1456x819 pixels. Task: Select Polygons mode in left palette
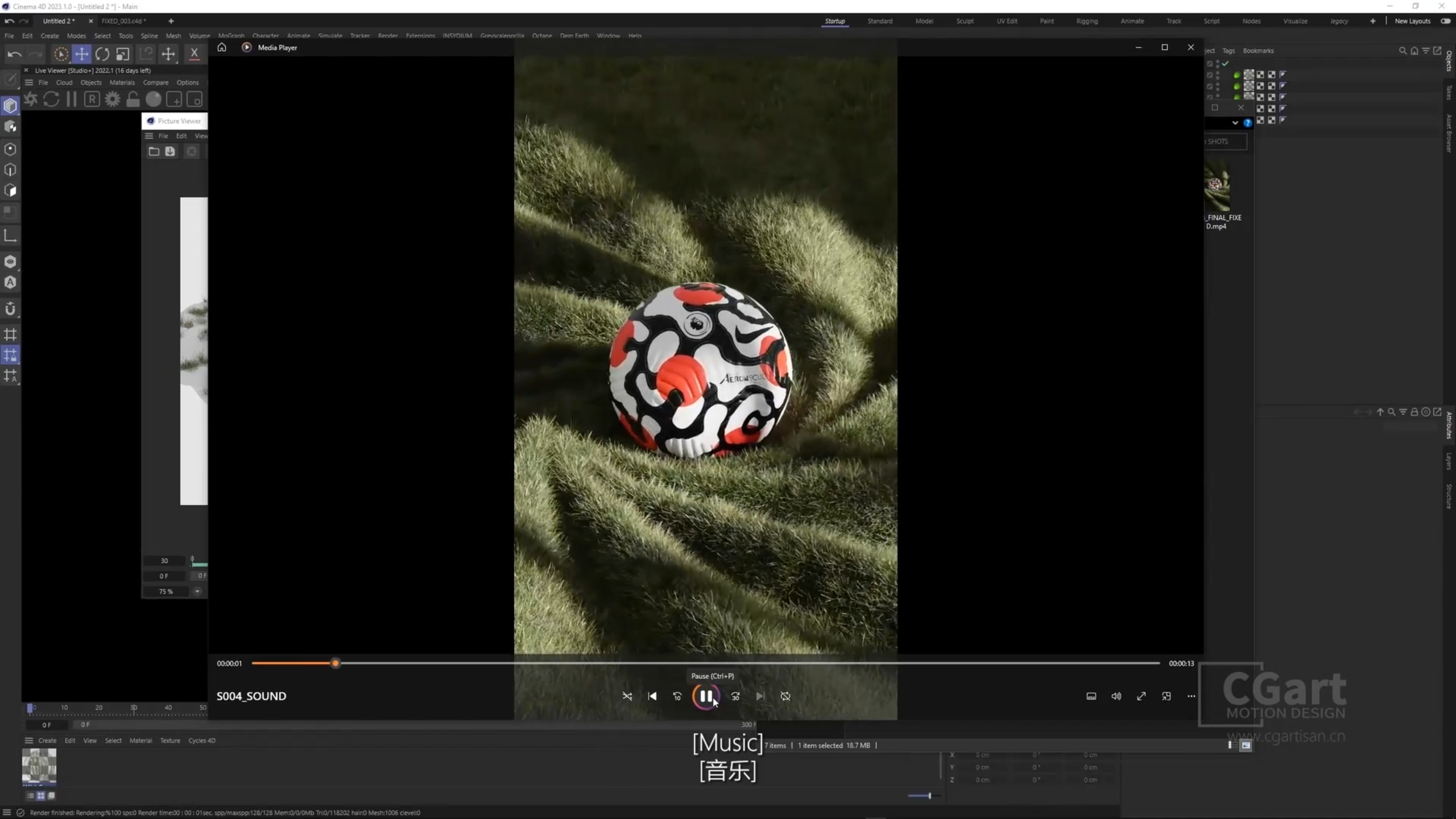[10, 191]
